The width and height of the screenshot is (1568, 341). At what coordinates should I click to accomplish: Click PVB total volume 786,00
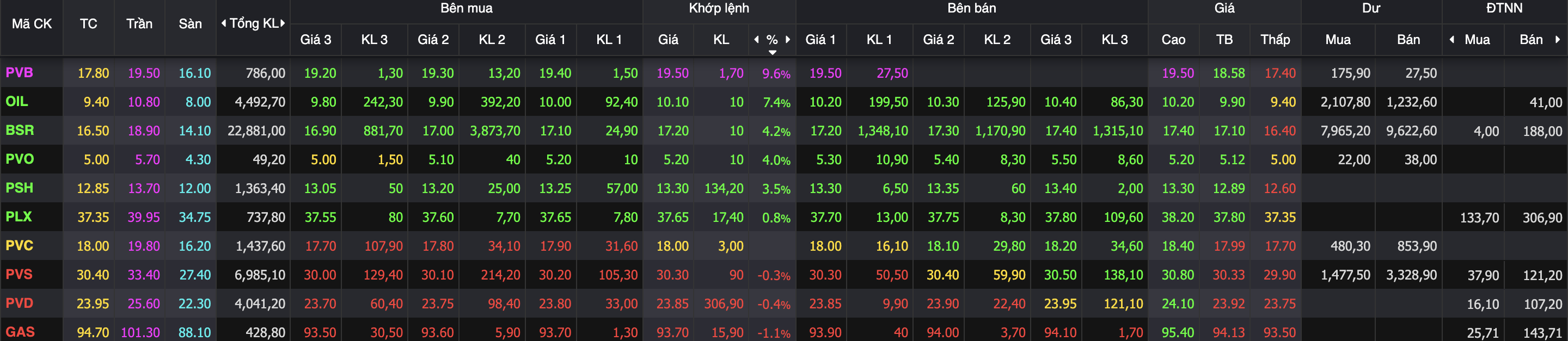click(x=265, y=73)
